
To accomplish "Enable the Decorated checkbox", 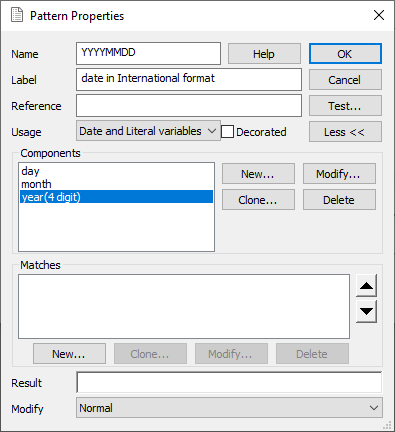I will click(227, 132).
